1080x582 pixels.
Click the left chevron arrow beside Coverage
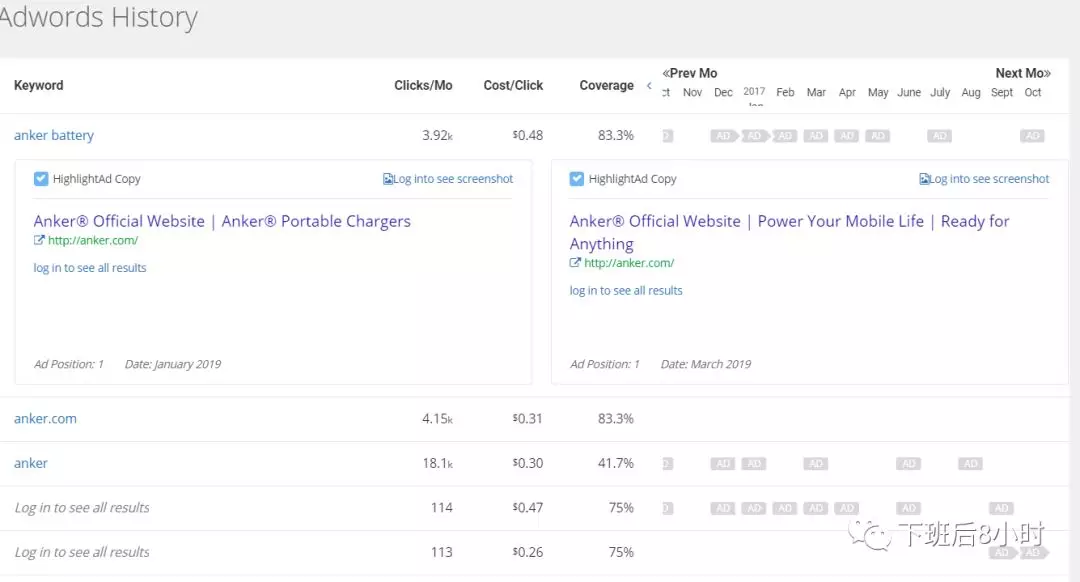[649, 86]
